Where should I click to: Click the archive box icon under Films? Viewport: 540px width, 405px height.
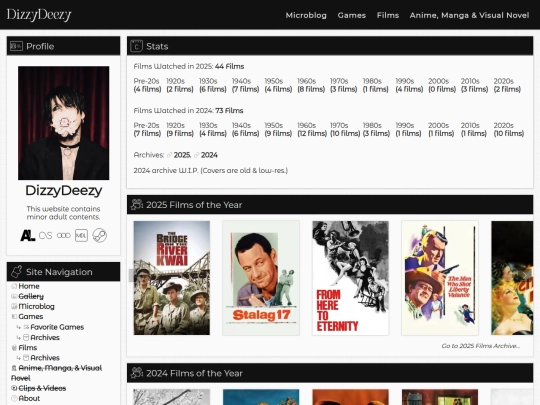point(26,357)
